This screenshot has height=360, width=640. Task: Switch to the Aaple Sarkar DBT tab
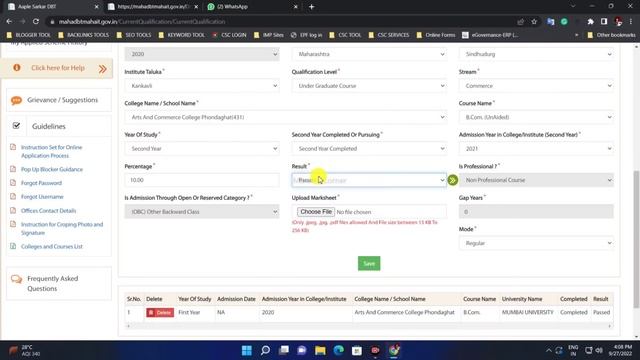52,7
